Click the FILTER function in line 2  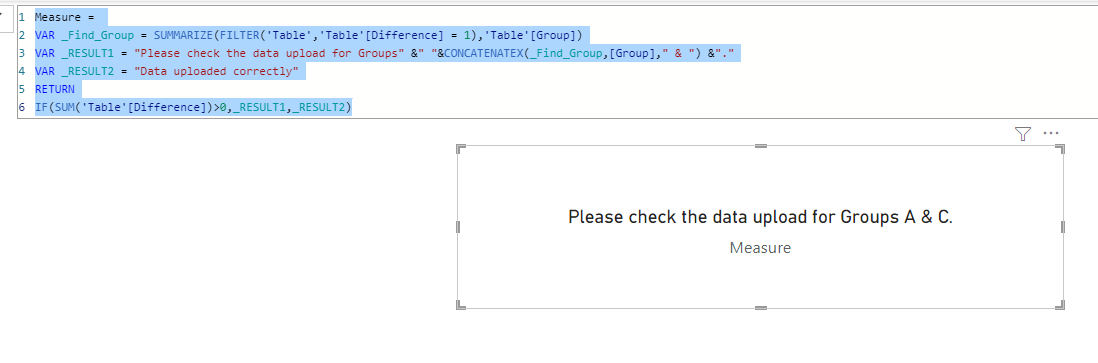tap(239, 35)
